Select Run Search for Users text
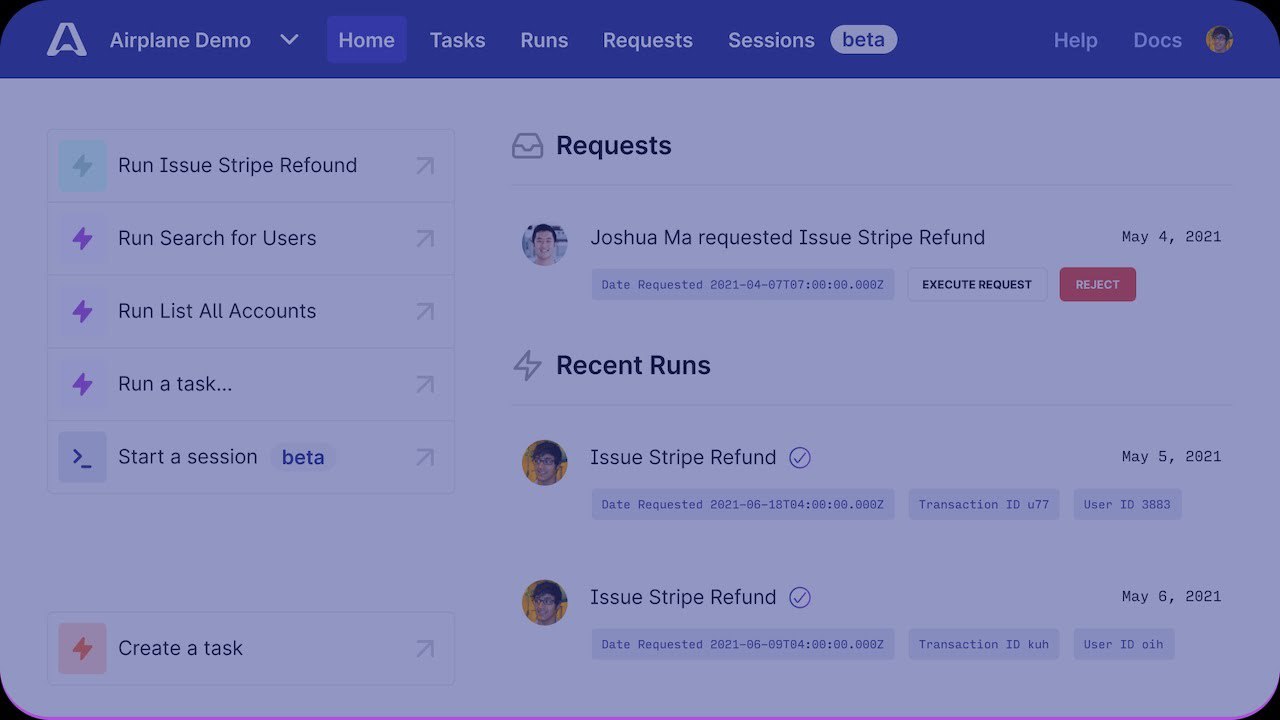Viewport: 1280px width, 720px height. click(217, 238)
